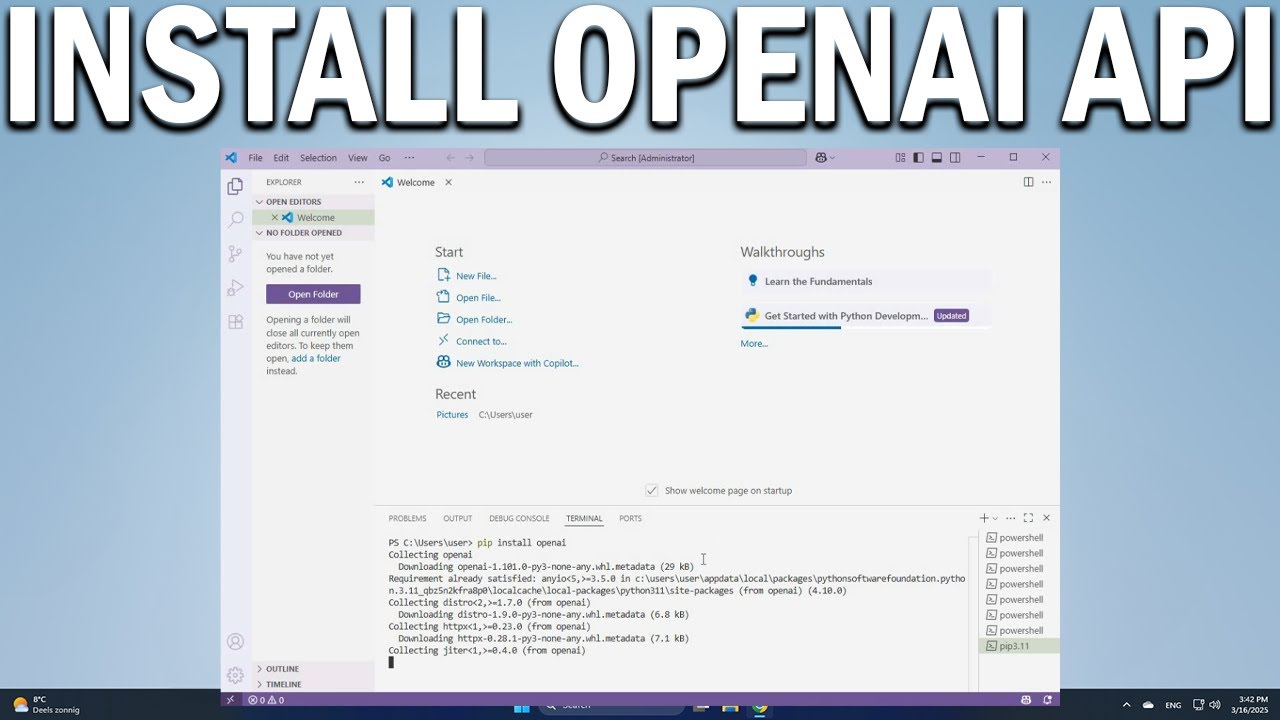Image resolution: width=1280 pixels, height=720 pixels.
Task: Open the Selection menu
Action: coord(318,158)
